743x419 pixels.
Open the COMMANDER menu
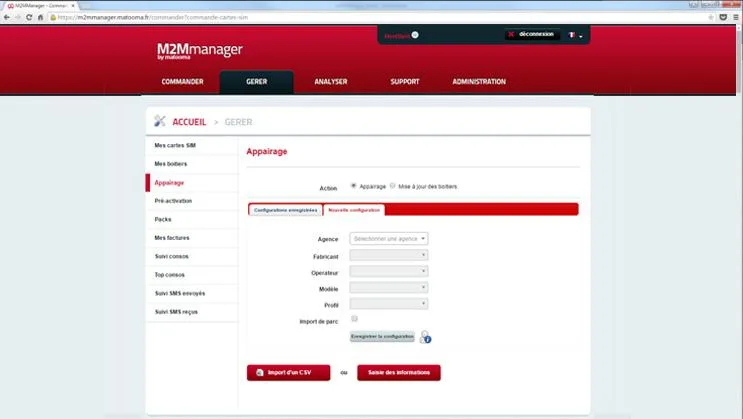coord(182,82)
